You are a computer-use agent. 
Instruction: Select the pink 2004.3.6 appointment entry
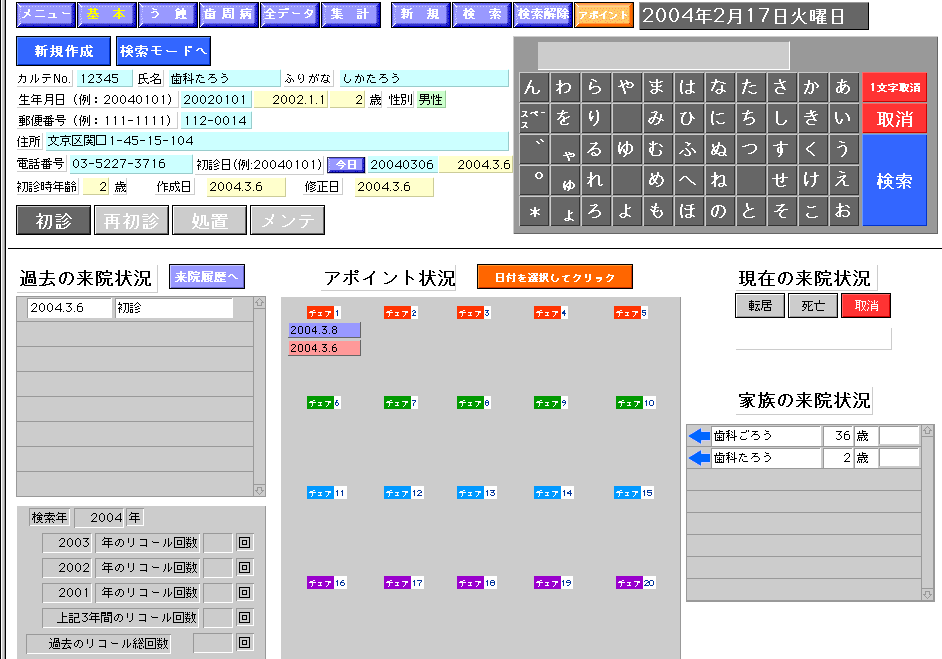[x=324, y=348]
